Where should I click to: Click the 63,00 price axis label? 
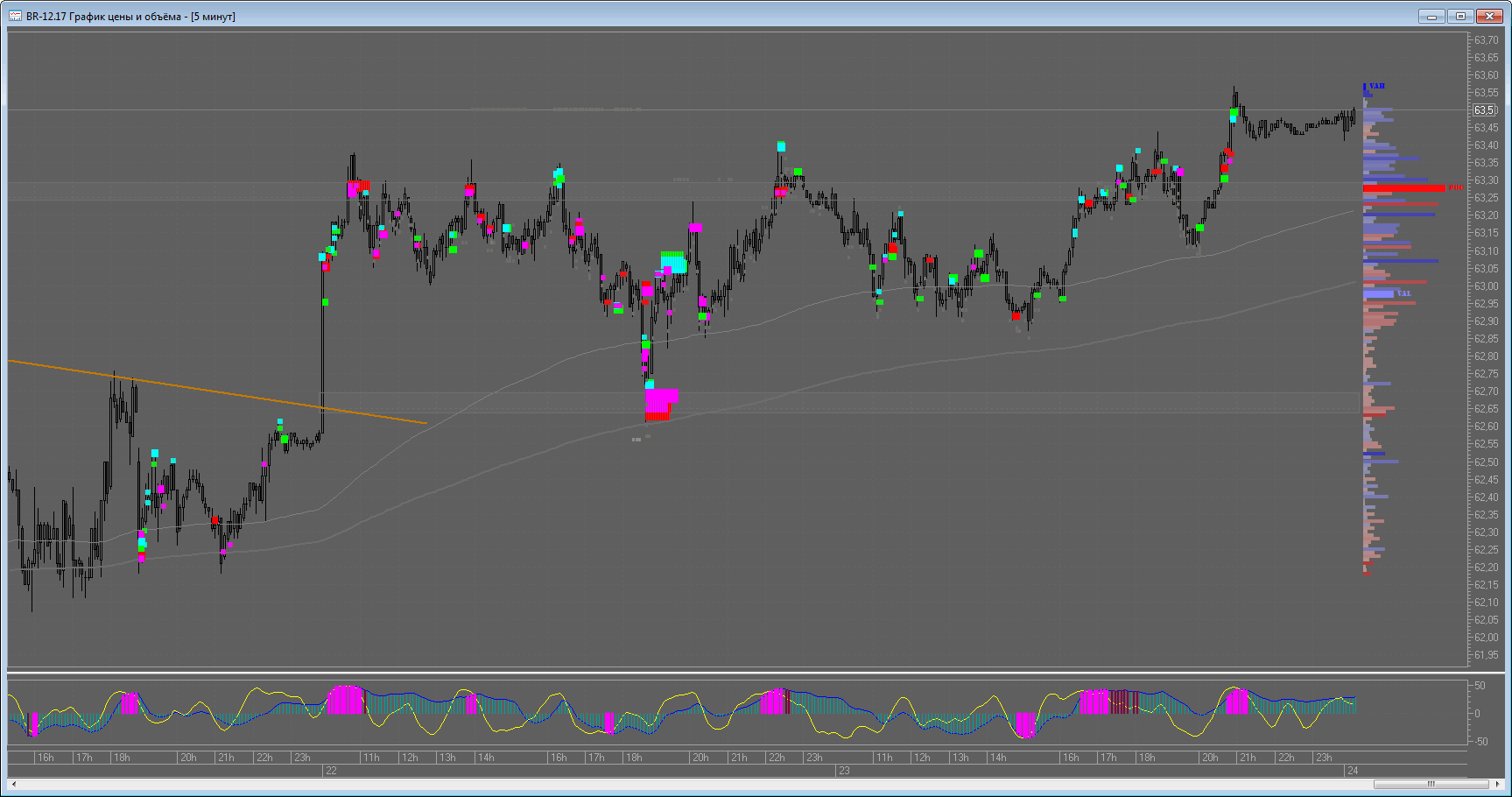[x=1486, y=286]
